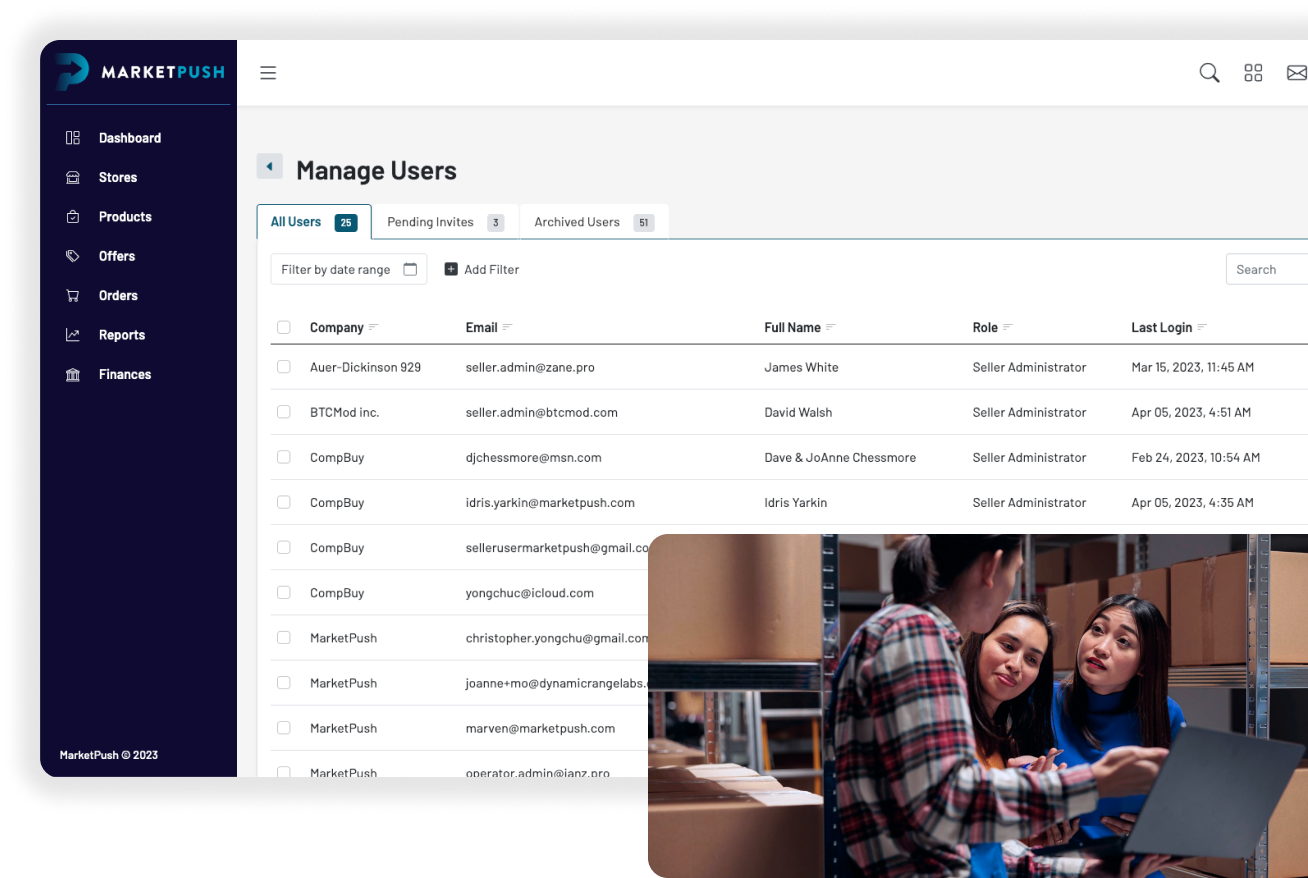Open Orders in the sidebar

[118, 296]
